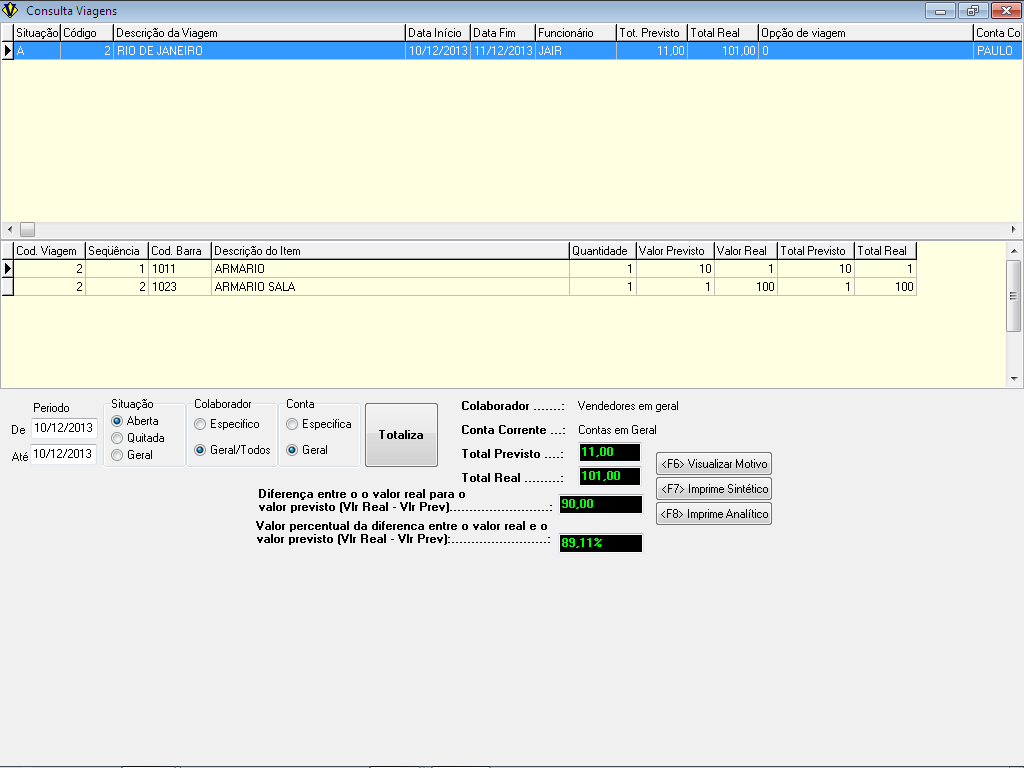Click the Opção de viagem column header
1024x768 pixels.
coord(865,33)
